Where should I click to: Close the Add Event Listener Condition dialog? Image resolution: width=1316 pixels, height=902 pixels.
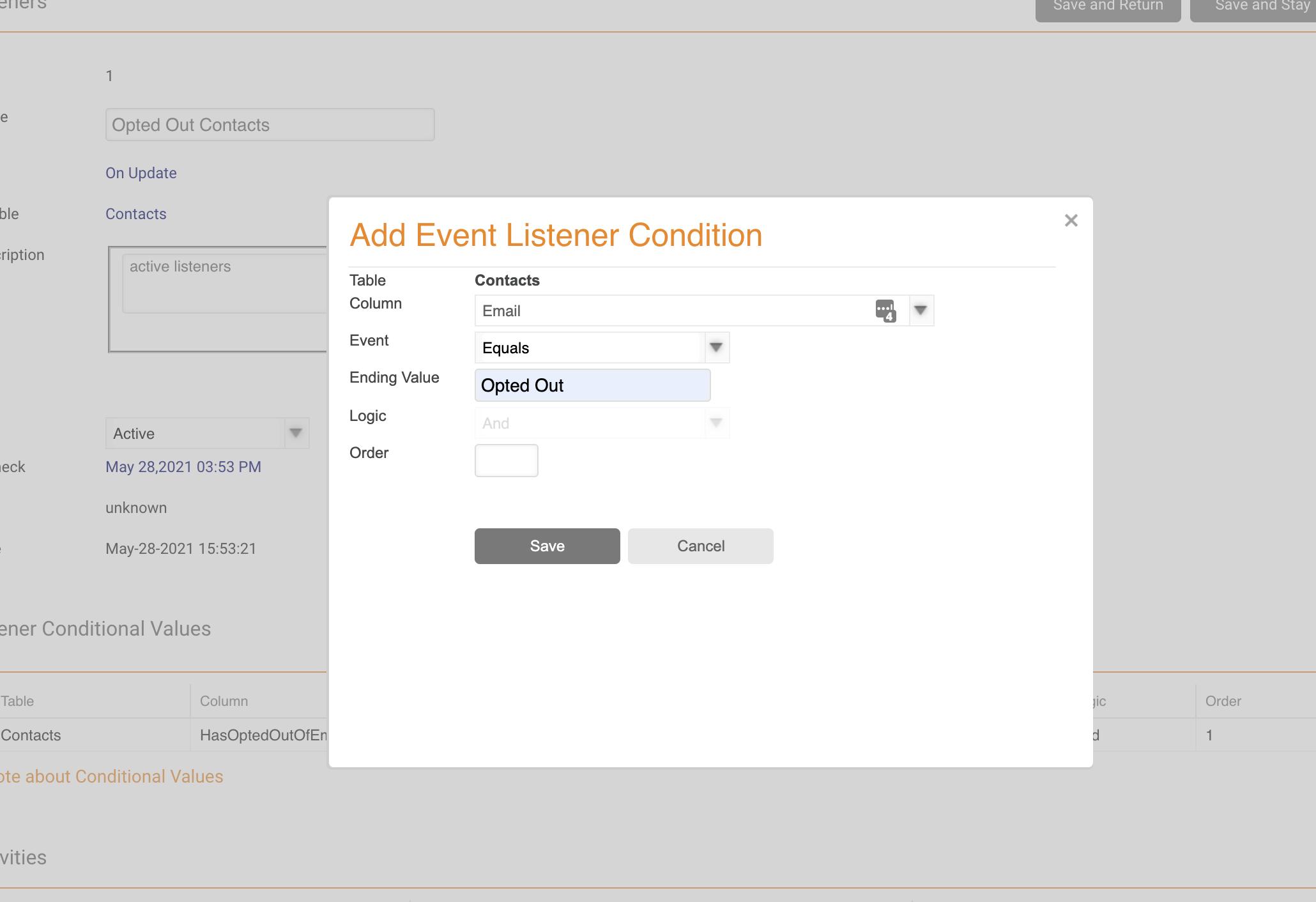(1071, 221)
